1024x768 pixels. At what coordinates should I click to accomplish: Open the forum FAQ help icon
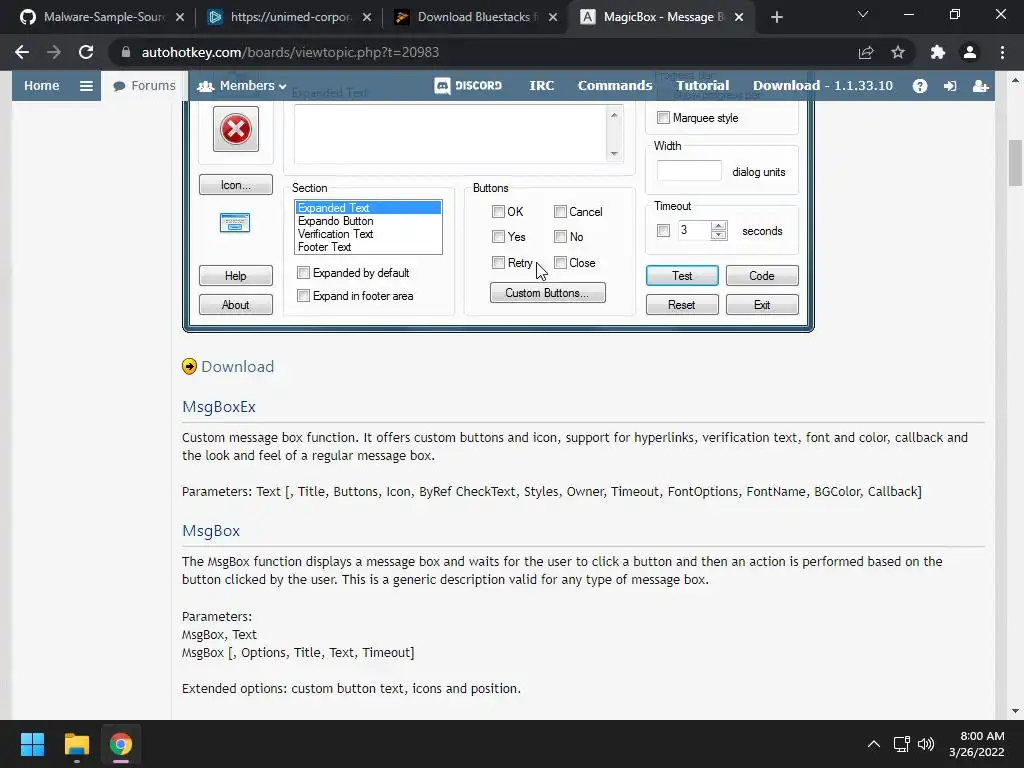click(920, 86)
